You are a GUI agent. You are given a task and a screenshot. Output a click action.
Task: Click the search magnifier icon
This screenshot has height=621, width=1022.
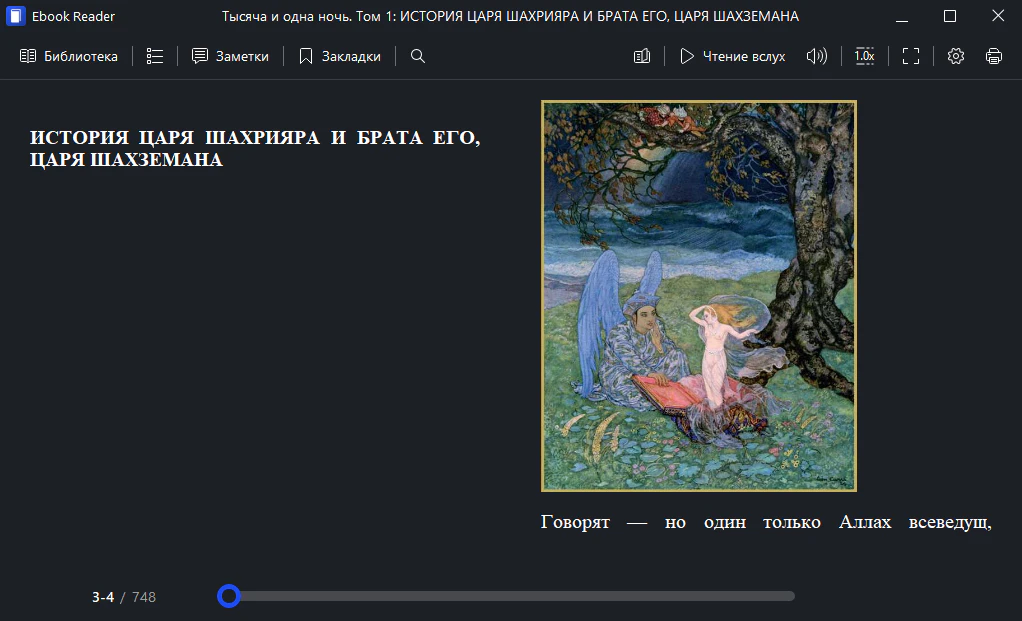coord(418,57)
